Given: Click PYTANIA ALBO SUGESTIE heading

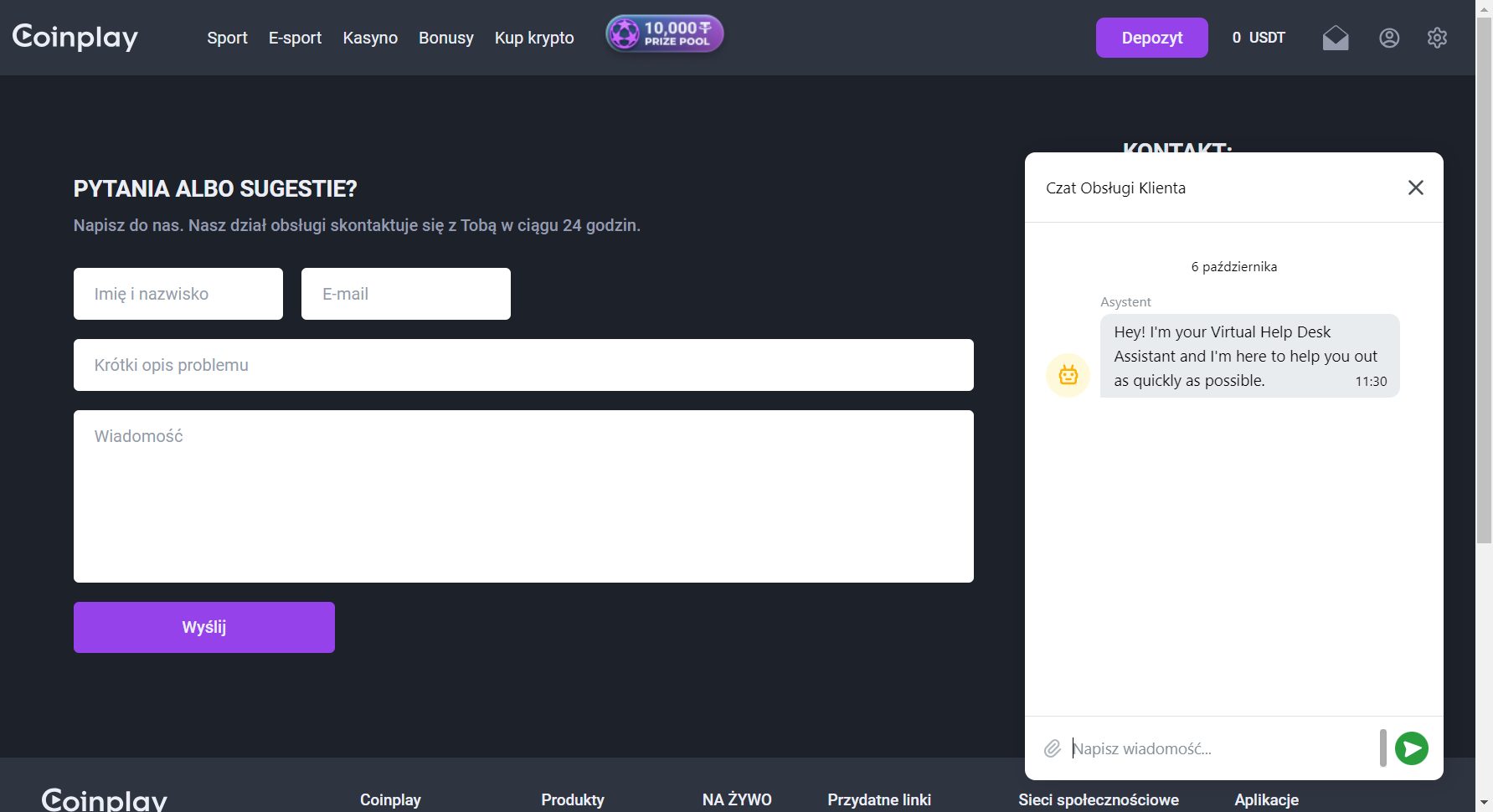Looking at the screenshot, I should (215, 188).
